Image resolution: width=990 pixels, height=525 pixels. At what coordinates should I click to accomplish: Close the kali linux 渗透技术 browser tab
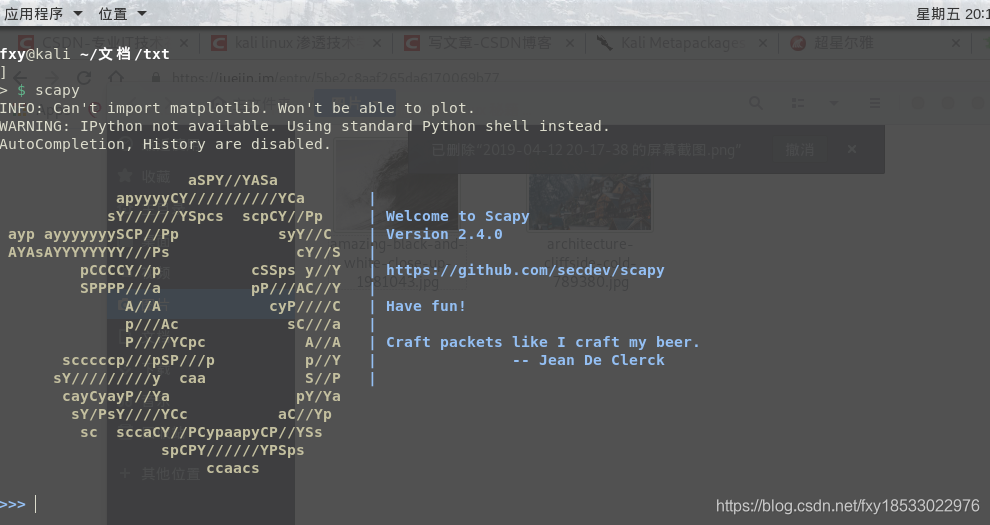point(377,43)
